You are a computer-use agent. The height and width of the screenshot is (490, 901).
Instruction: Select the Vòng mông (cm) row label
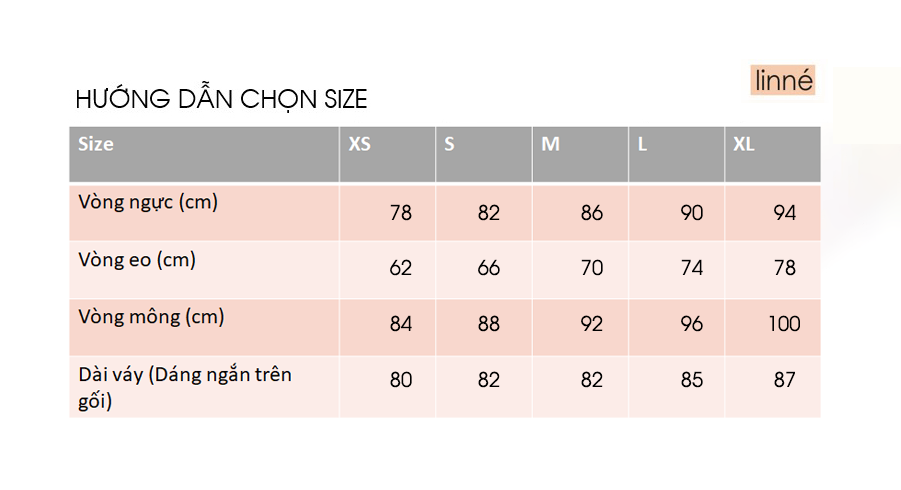pyautogui.click(x=151, y=318)
